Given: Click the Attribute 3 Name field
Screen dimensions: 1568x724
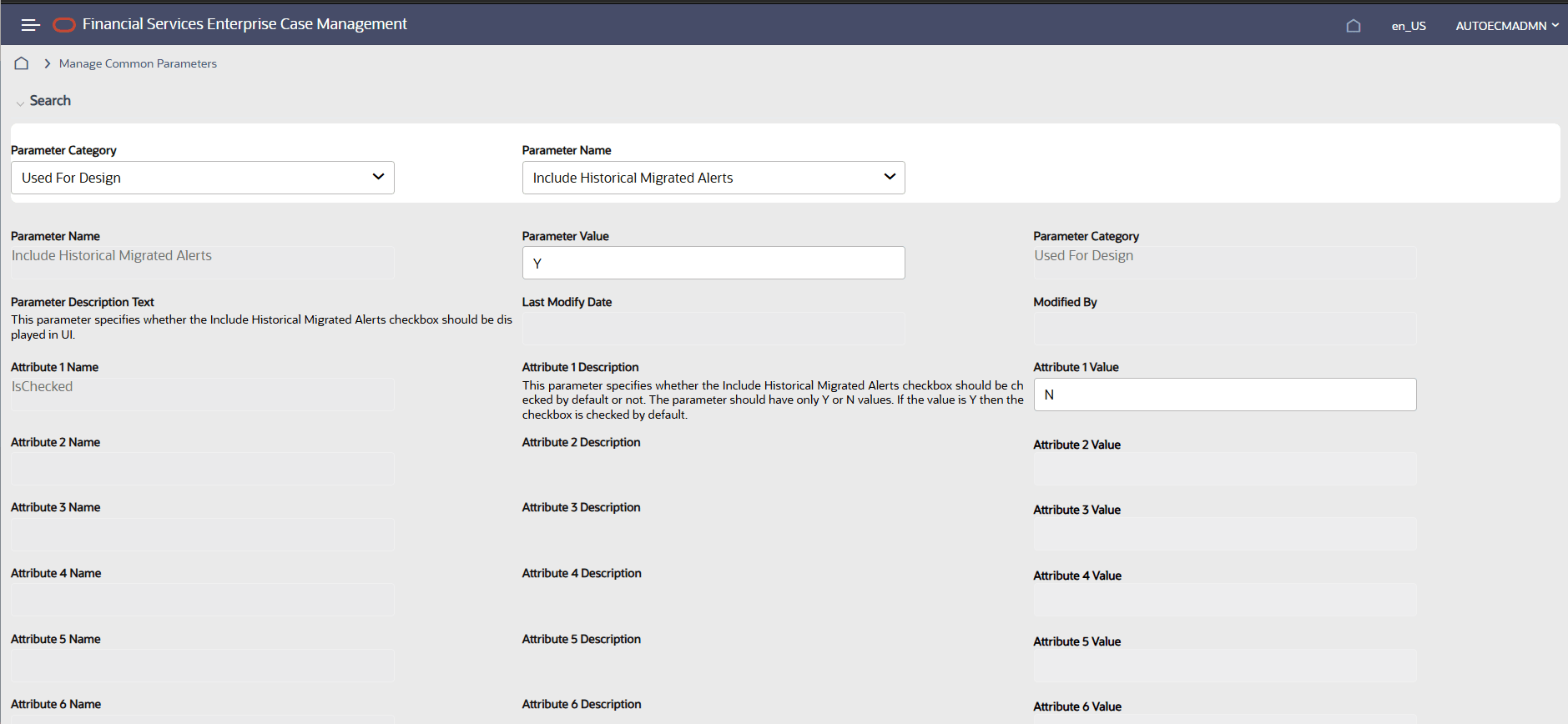Looking at the screenshot, I should pos(203,535).
